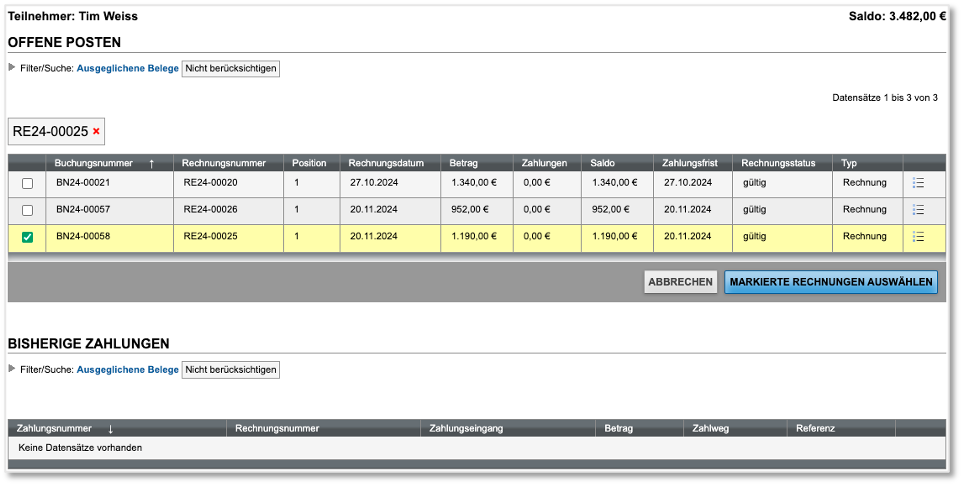Click Nicht berücksichtigen in Bisherige Zahlungen filter

[x=230, y=369]
